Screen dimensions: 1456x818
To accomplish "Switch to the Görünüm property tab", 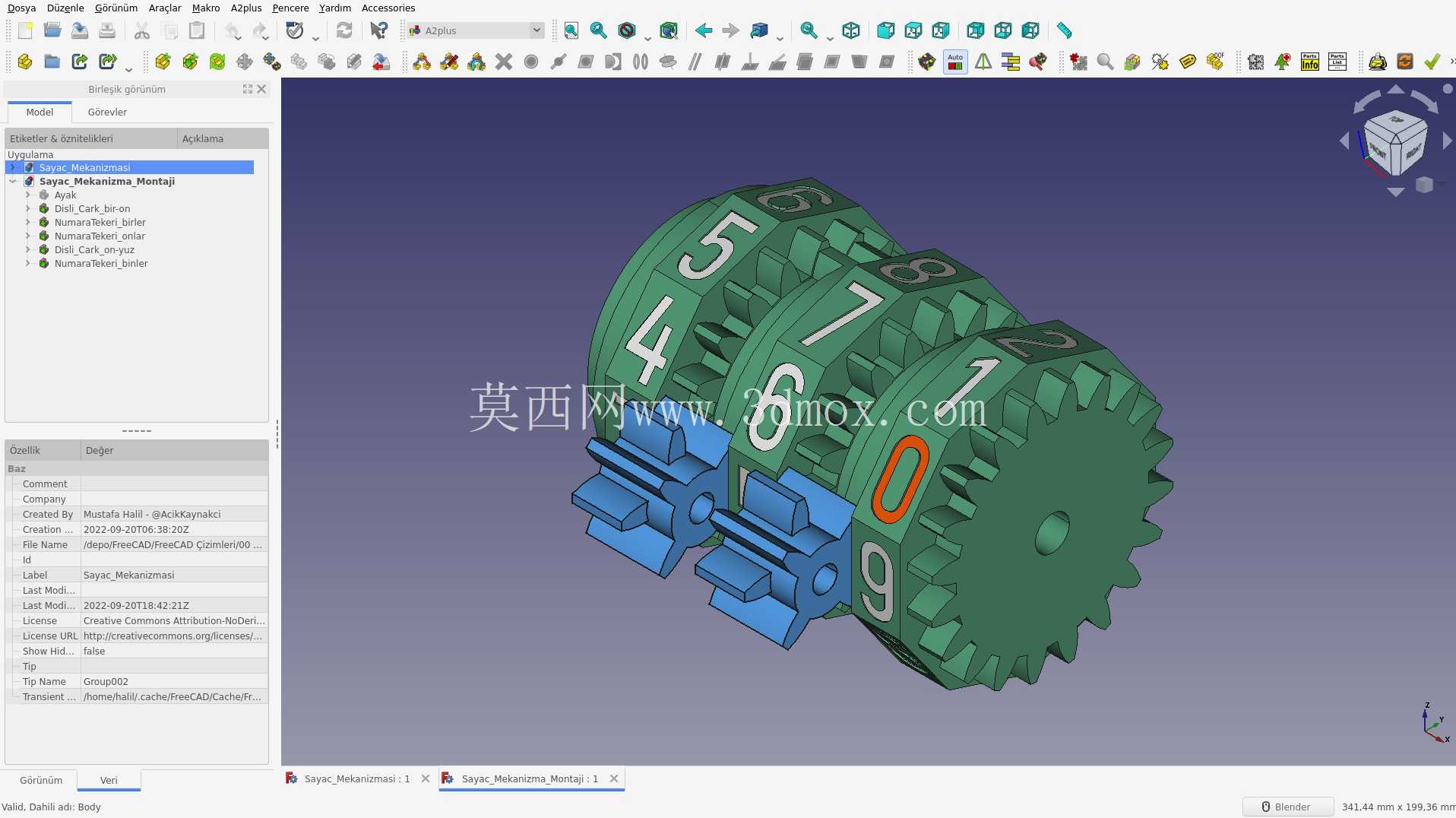I will 41,780.
